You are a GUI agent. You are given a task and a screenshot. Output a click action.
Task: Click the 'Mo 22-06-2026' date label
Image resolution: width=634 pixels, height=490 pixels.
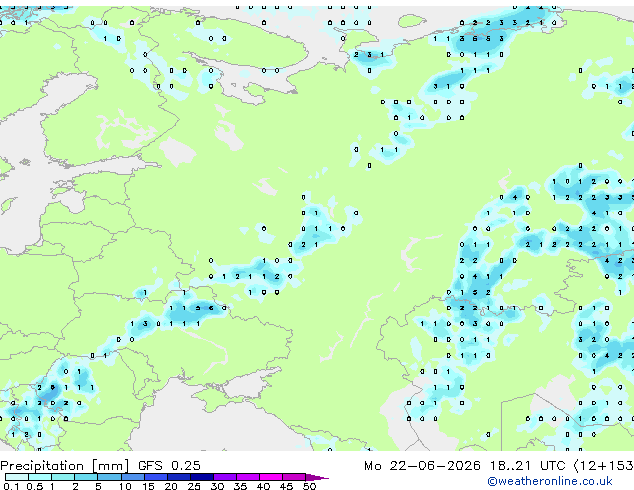[x=422, y=466]
